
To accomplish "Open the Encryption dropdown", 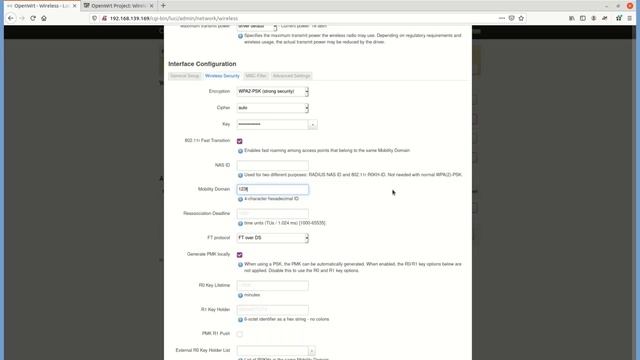I will pos(273,91).
